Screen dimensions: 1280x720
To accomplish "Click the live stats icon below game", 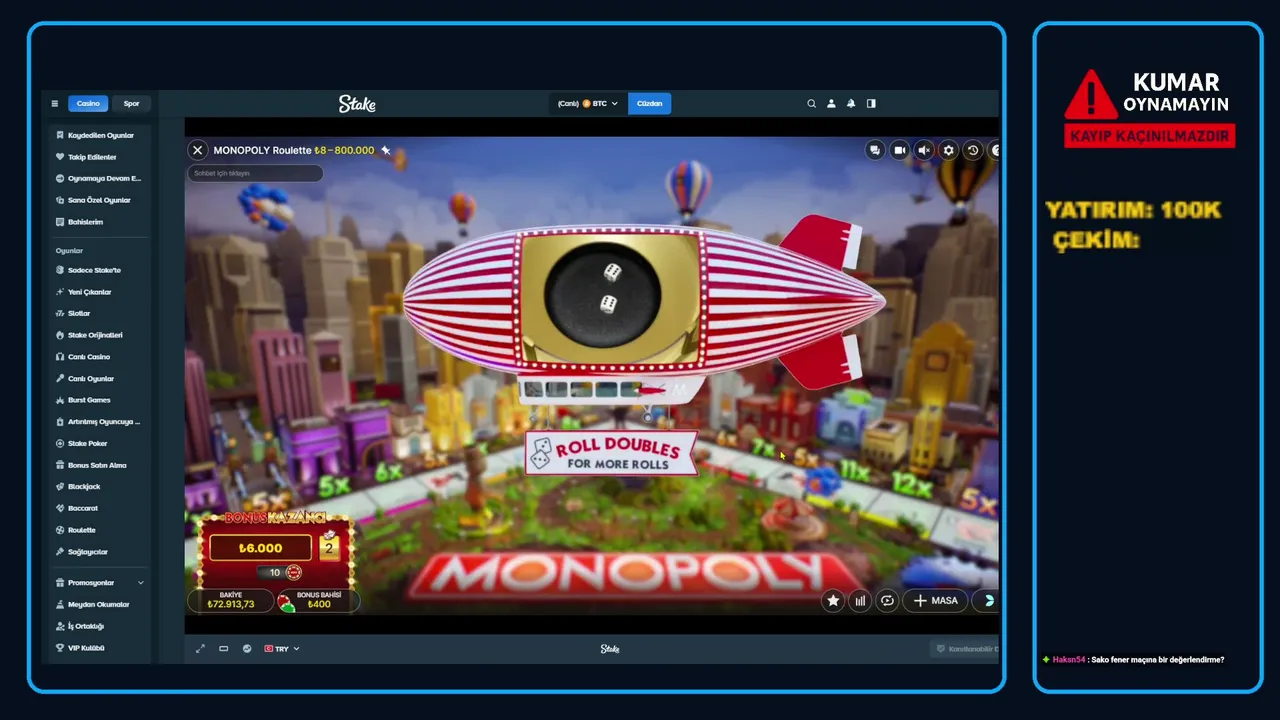I will click(x=247, y=649).
